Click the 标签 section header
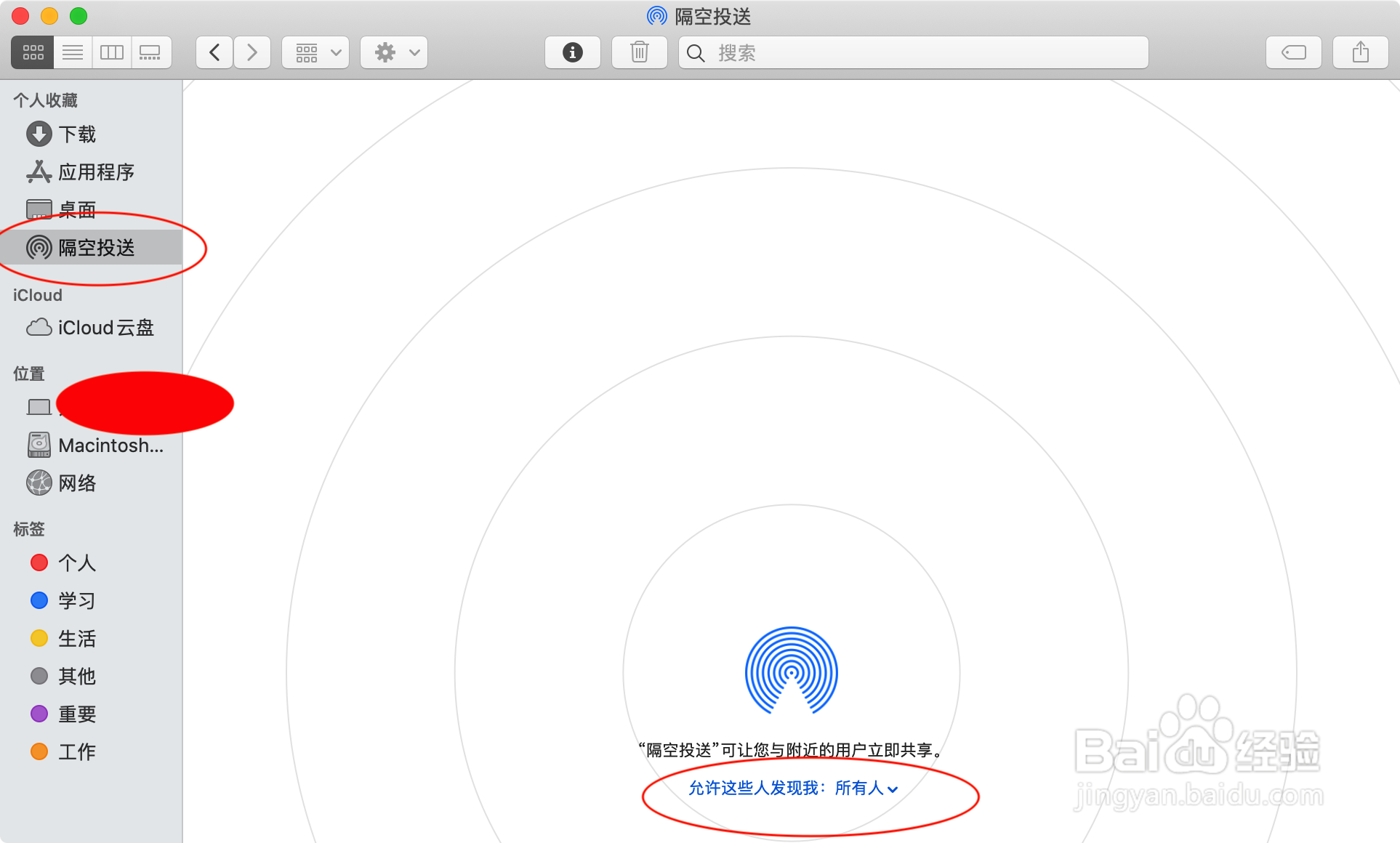The image size is (1400, 843). click(x=29, y=529)
